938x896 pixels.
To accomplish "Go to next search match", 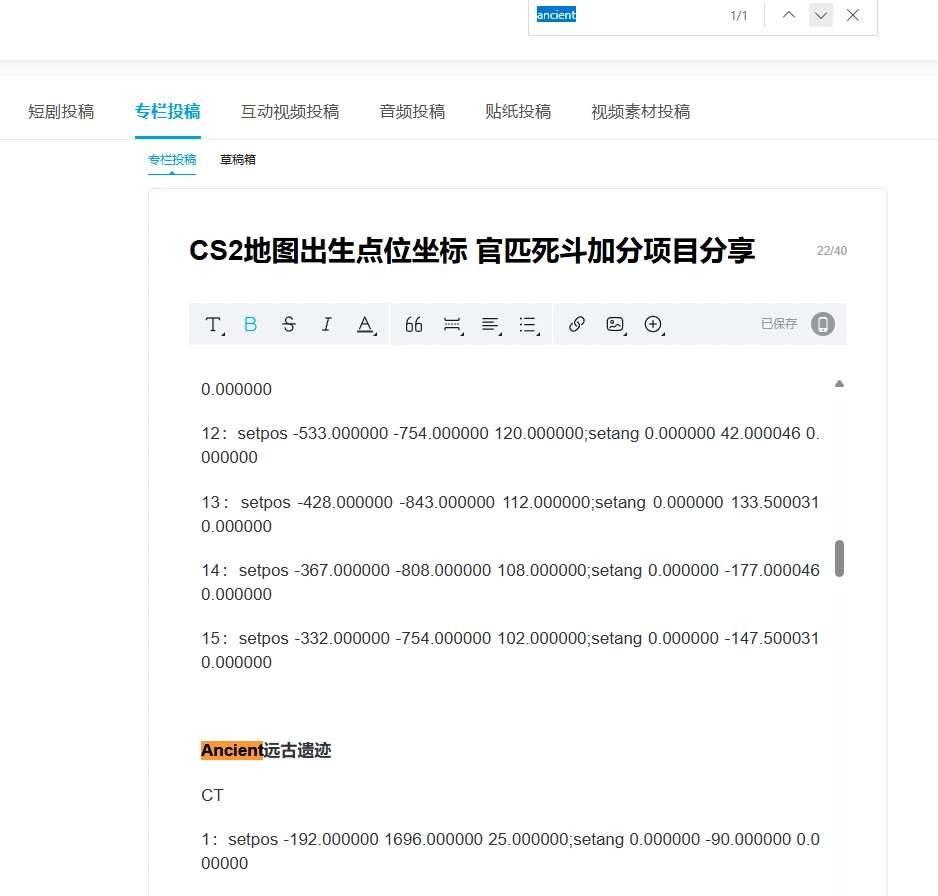I will pos(821,15).
